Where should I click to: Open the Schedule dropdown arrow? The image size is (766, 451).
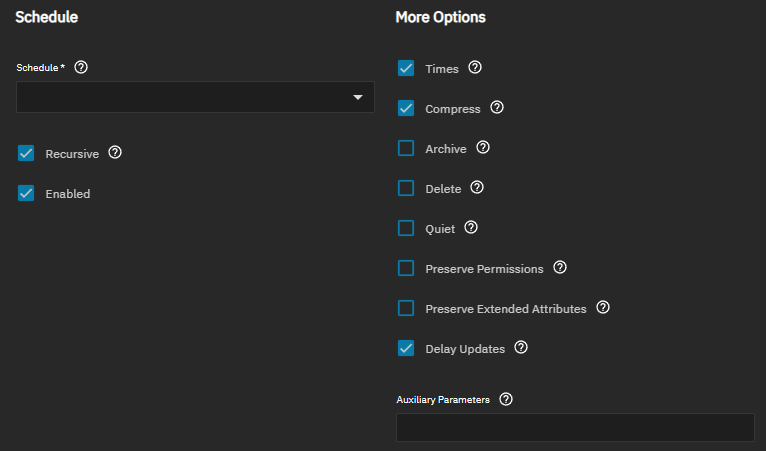click(x=358, y=97)
